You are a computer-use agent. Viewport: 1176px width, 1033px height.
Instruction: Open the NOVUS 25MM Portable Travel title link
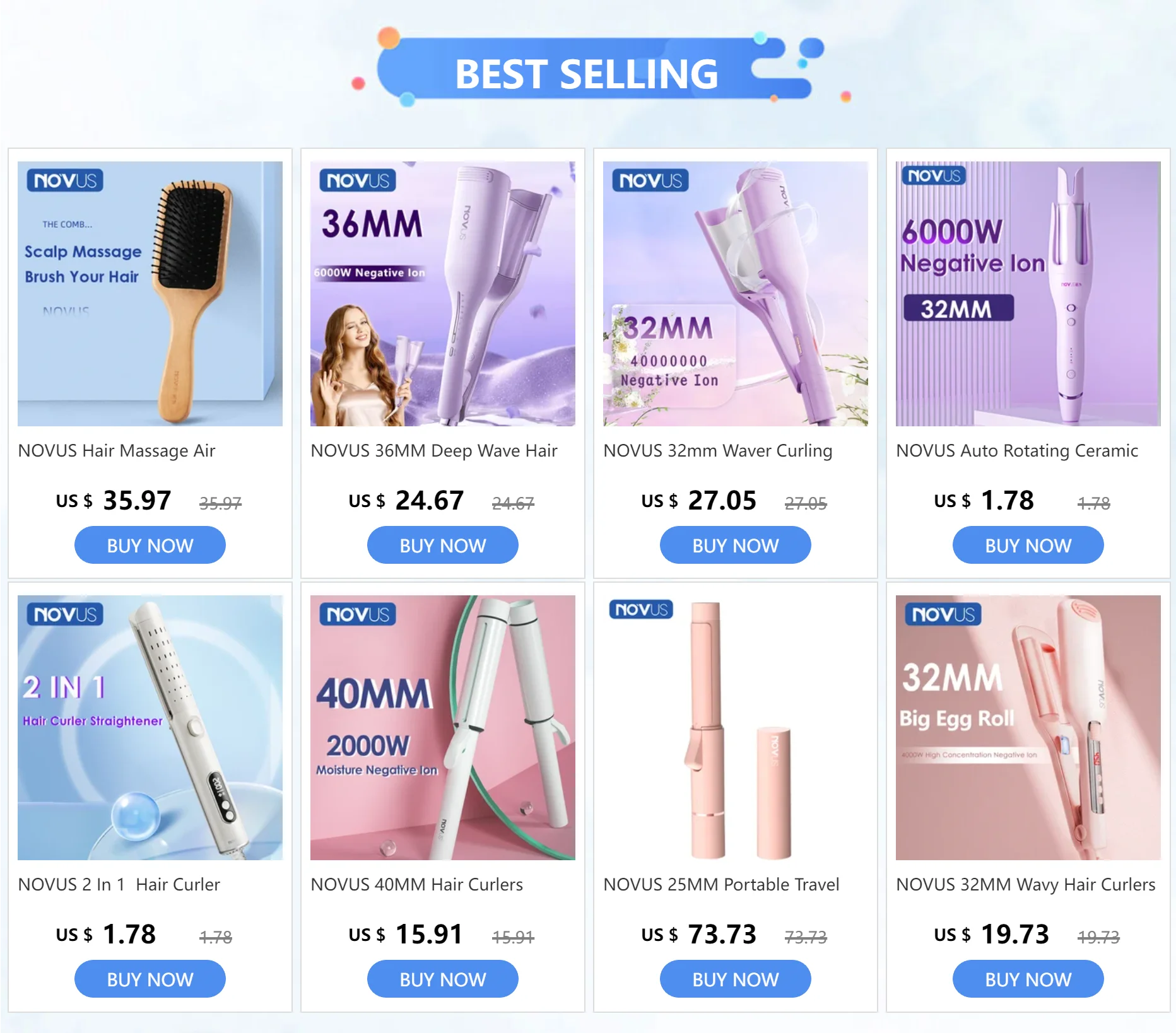click(721, 885)
